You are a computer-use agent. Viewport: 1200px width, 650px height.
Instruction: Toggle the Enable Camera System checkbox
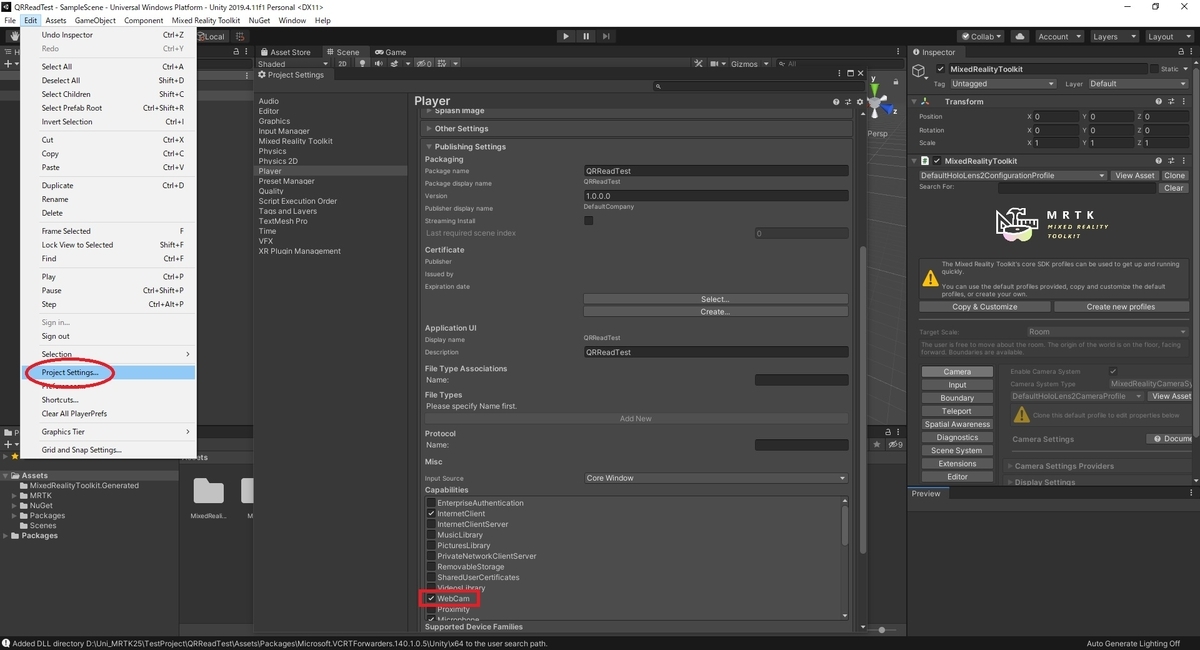click(1113, 371)
